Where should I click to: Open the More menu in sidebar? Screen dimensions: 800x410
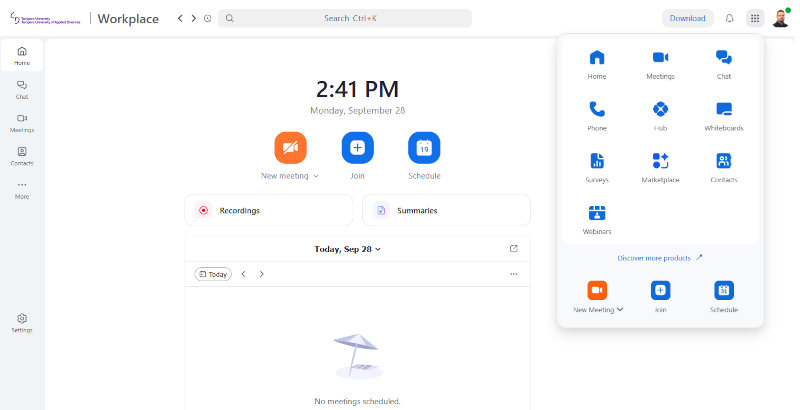[x=22, y=190]
